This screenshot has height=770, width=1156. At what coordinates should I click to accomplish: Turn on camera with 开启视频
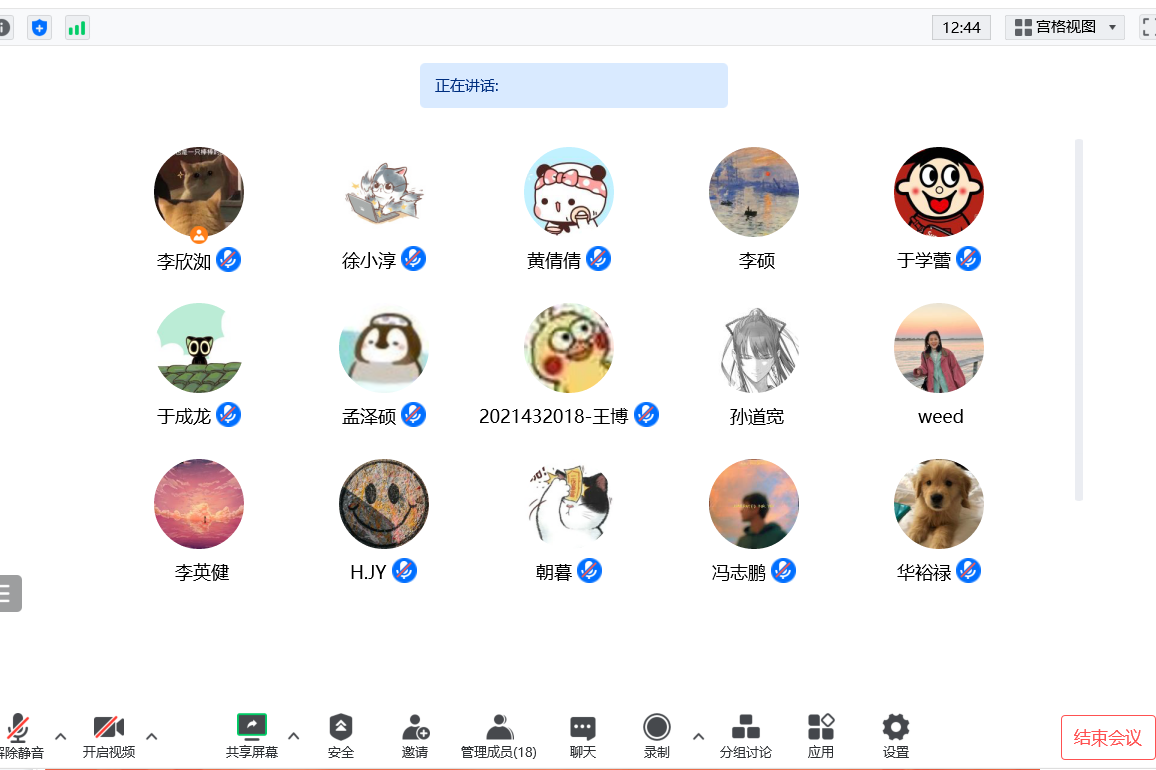(x=109, y=736)
